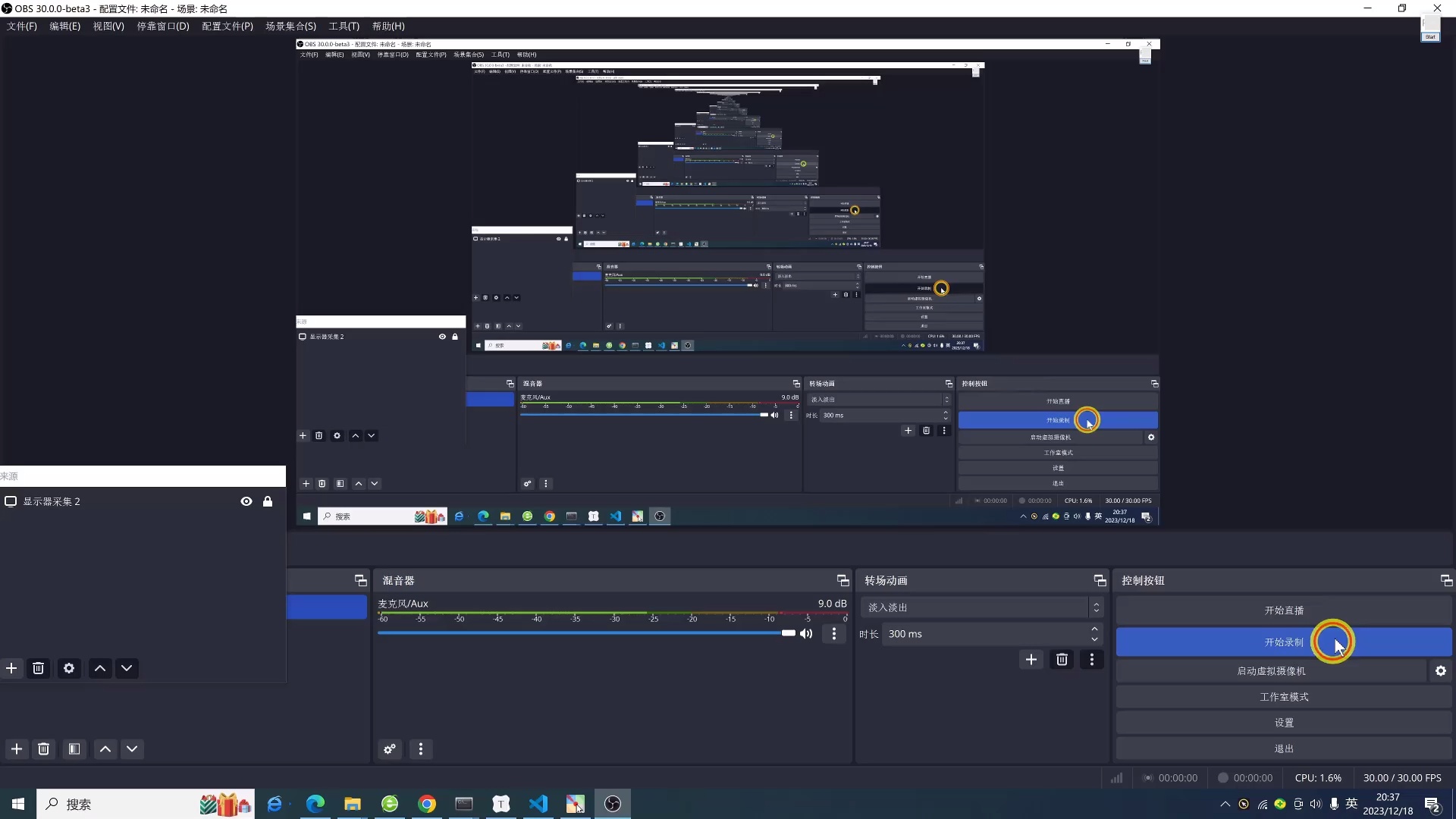Viewport: 1456px width, 819px height.
Task: Toggle the lock on 显示器采集 2 source
Action: 268,501
